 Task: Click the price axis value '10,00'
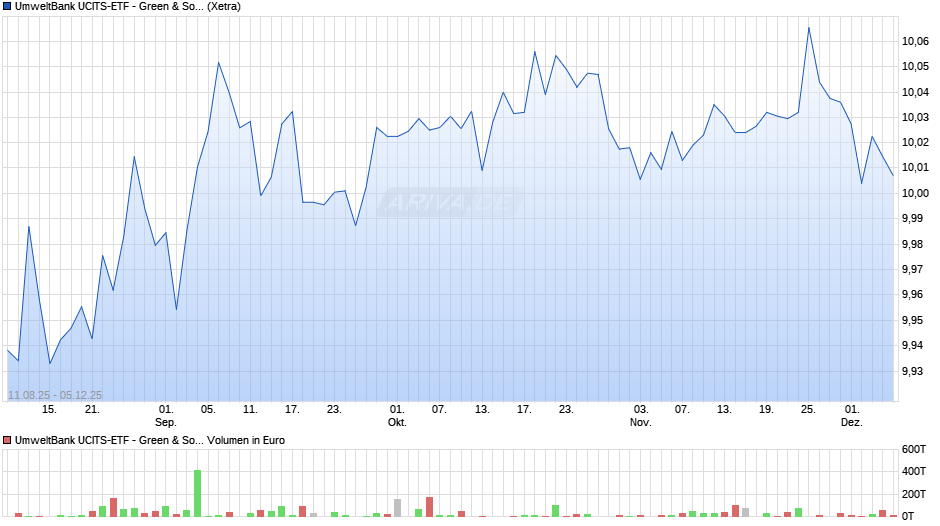click(x=915, y=193)
